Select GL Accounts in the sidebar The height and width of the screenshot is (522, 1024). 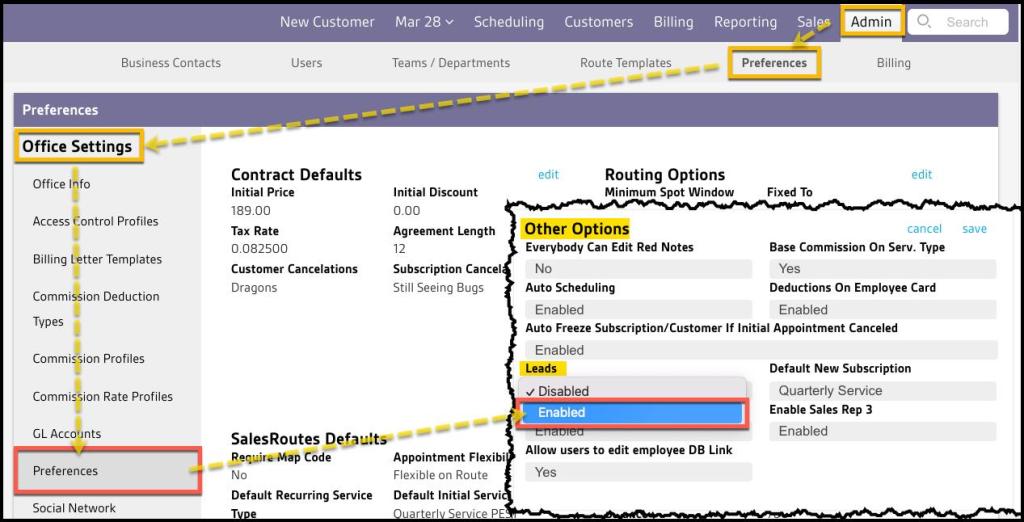pos(67,434)
